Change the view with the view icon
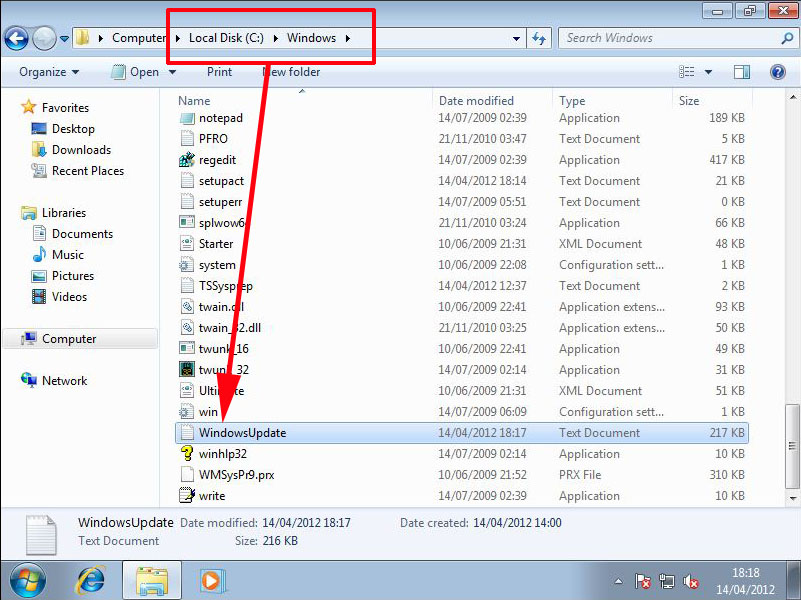This screenshot has width=801, height=600. pyautogui.click(x=686, y=72)
